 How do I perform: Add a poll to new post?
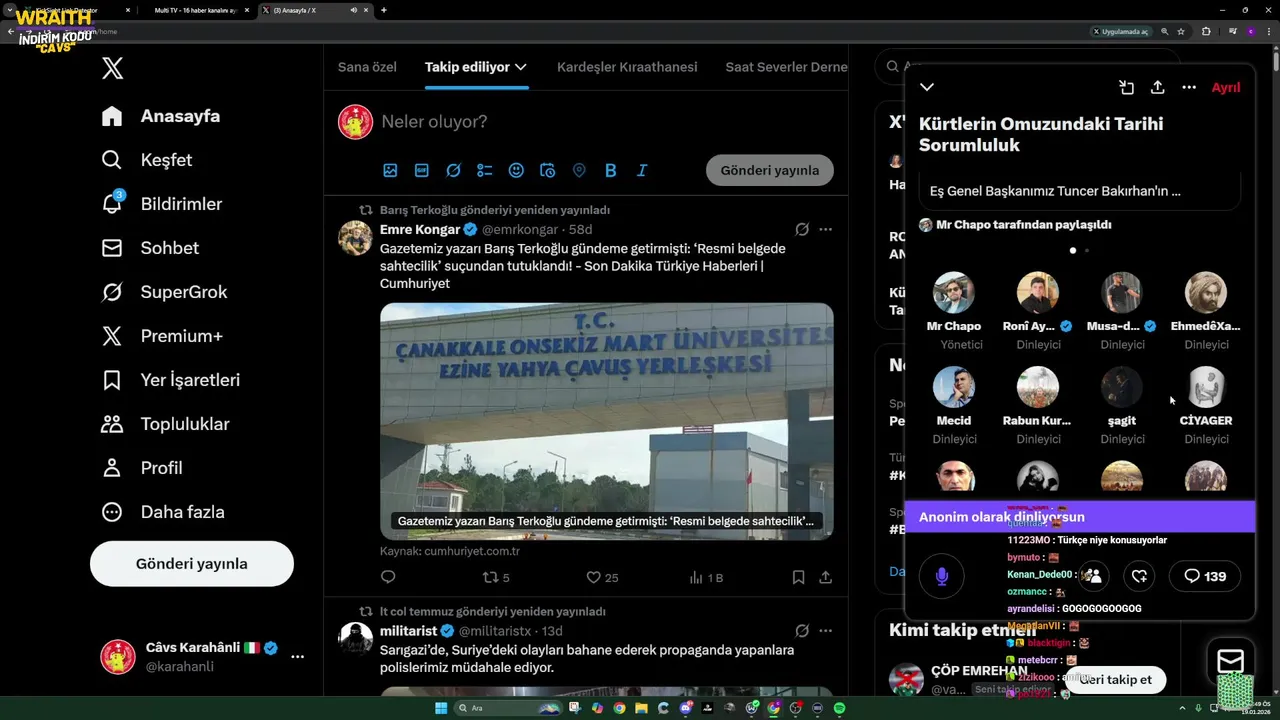pos(485,171)
